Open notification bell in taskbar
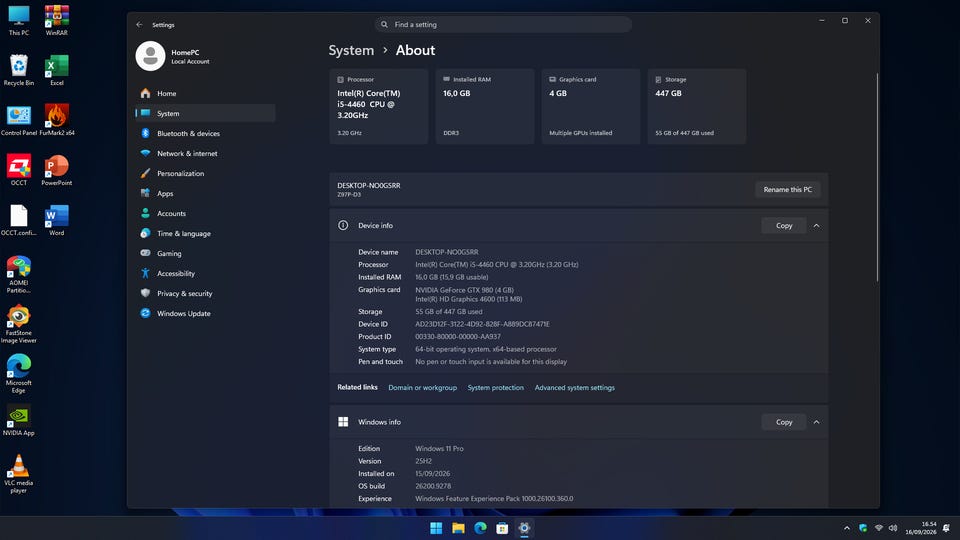 point(947,528)
